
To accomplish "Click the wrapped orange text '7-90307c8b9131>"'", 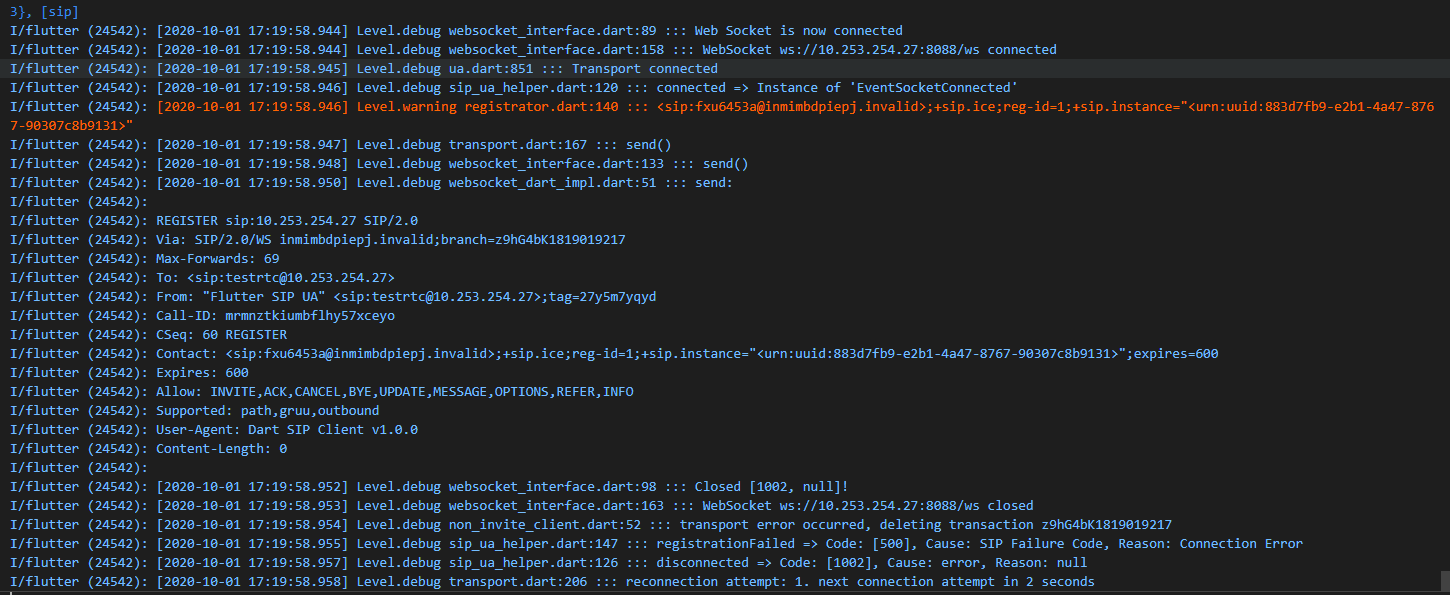I will tap(71, 125).
